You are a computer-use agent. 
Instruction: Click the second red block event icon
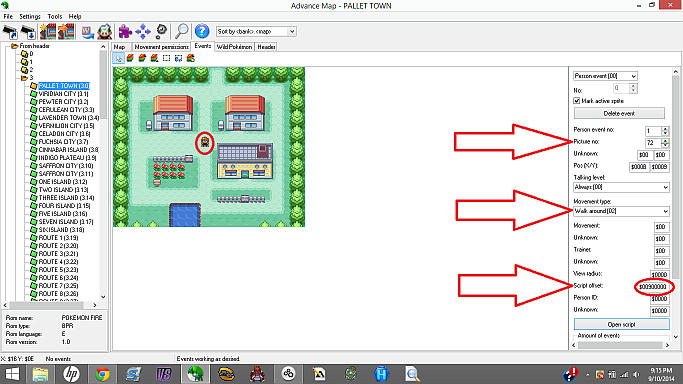[142, 58]
